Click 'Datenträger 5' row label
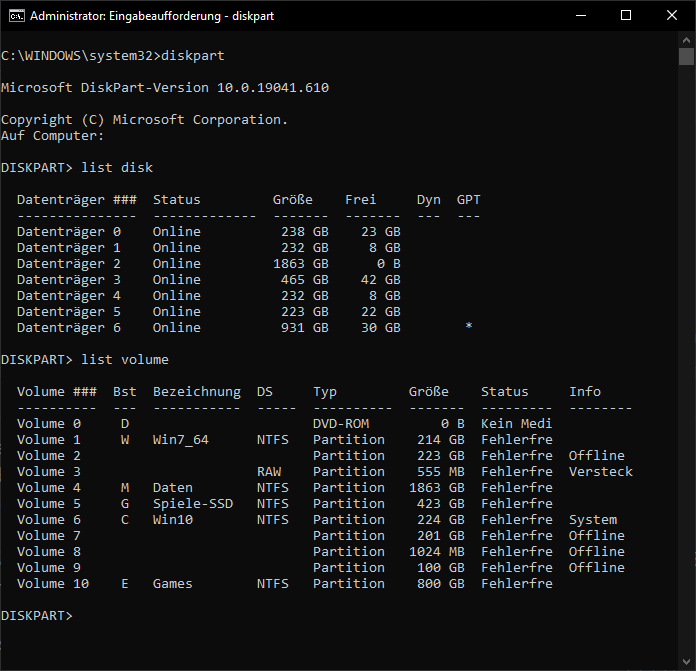Screen dimensions: 696x671 [69, 312]
